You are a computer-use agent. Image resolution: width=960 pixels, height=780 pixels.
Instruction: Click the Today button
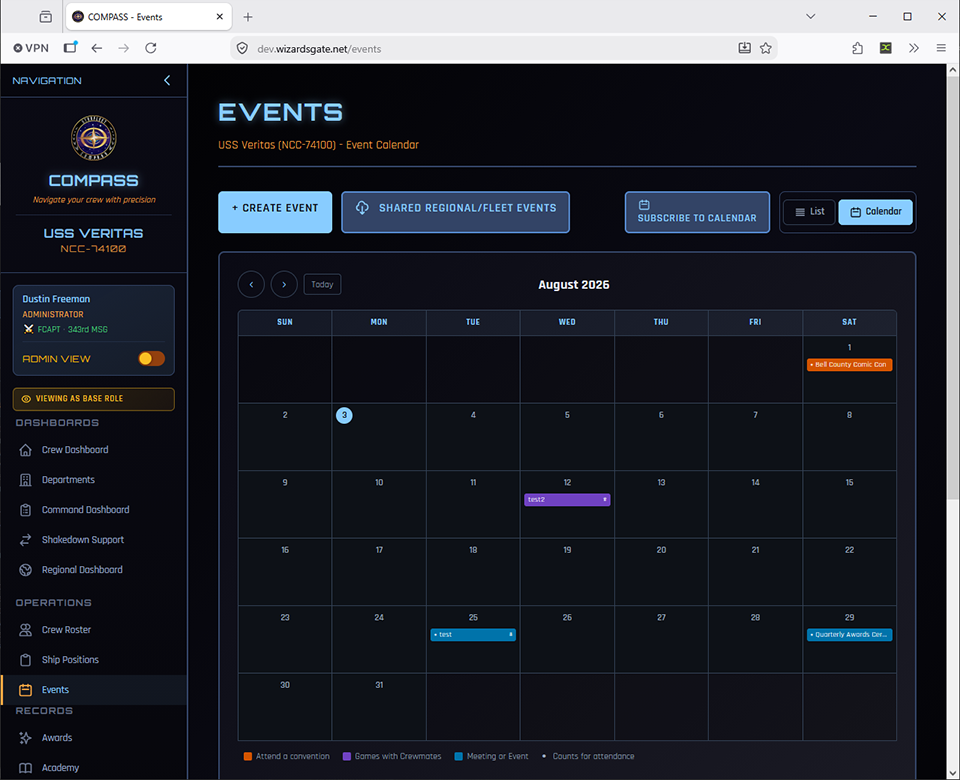tap(322, 285)
